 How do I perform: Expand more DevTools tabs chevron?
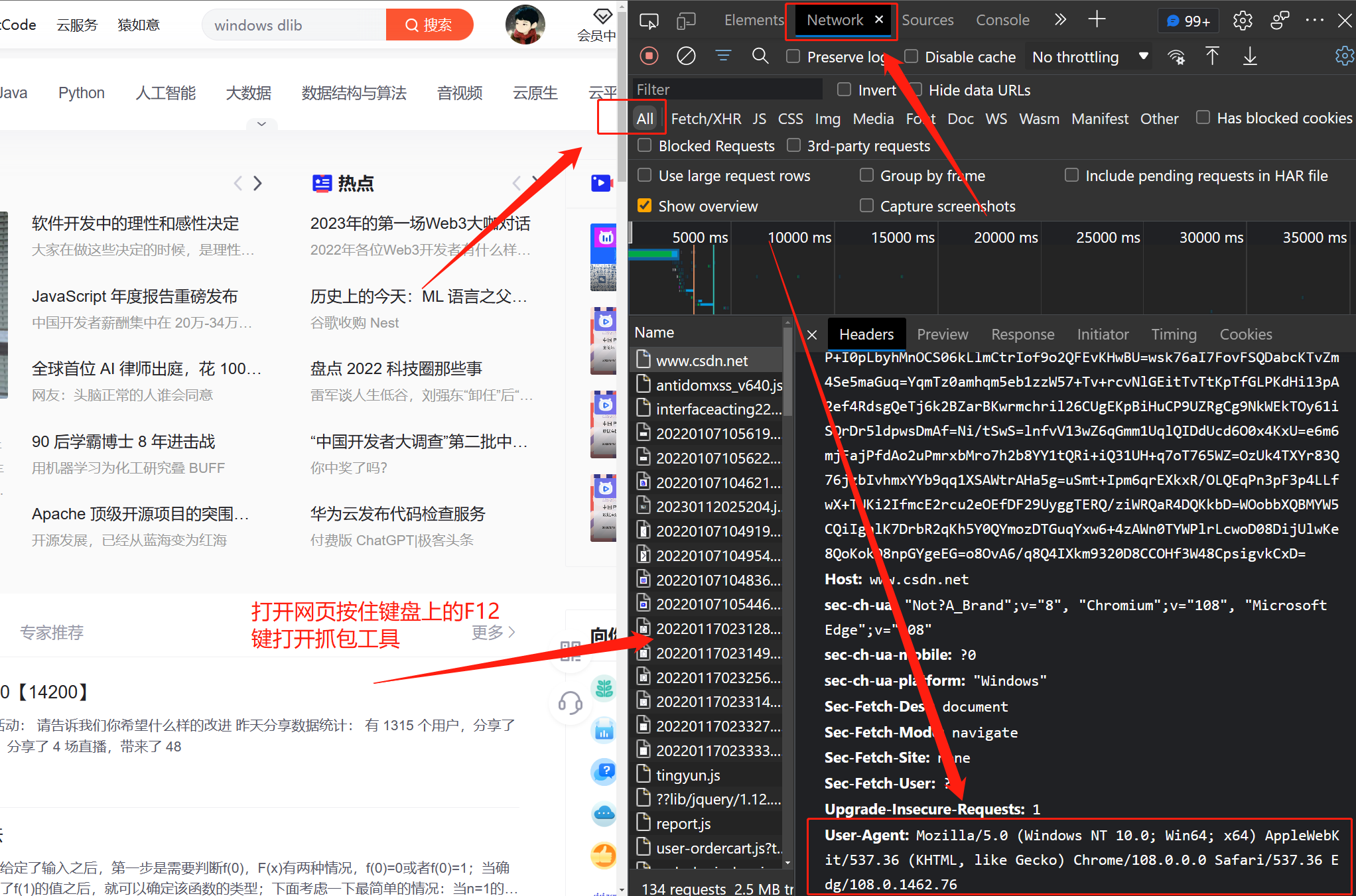[x=1060, y=20]
